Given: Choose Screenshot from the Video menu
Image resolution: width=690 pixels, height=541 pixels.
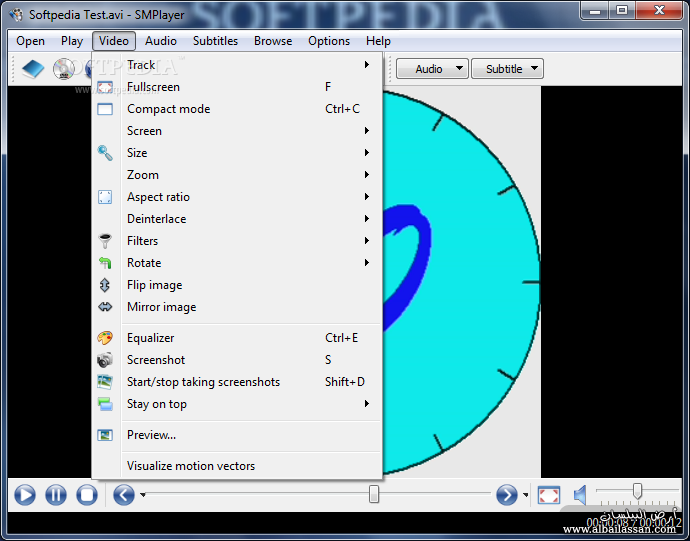Looking at the screenshot, I should 237,360.
